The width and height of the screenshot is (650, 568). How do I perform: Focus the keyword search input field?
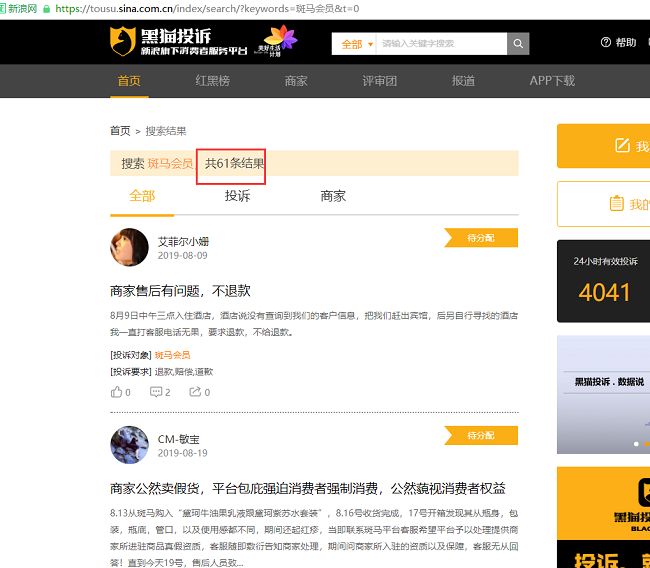441,44
